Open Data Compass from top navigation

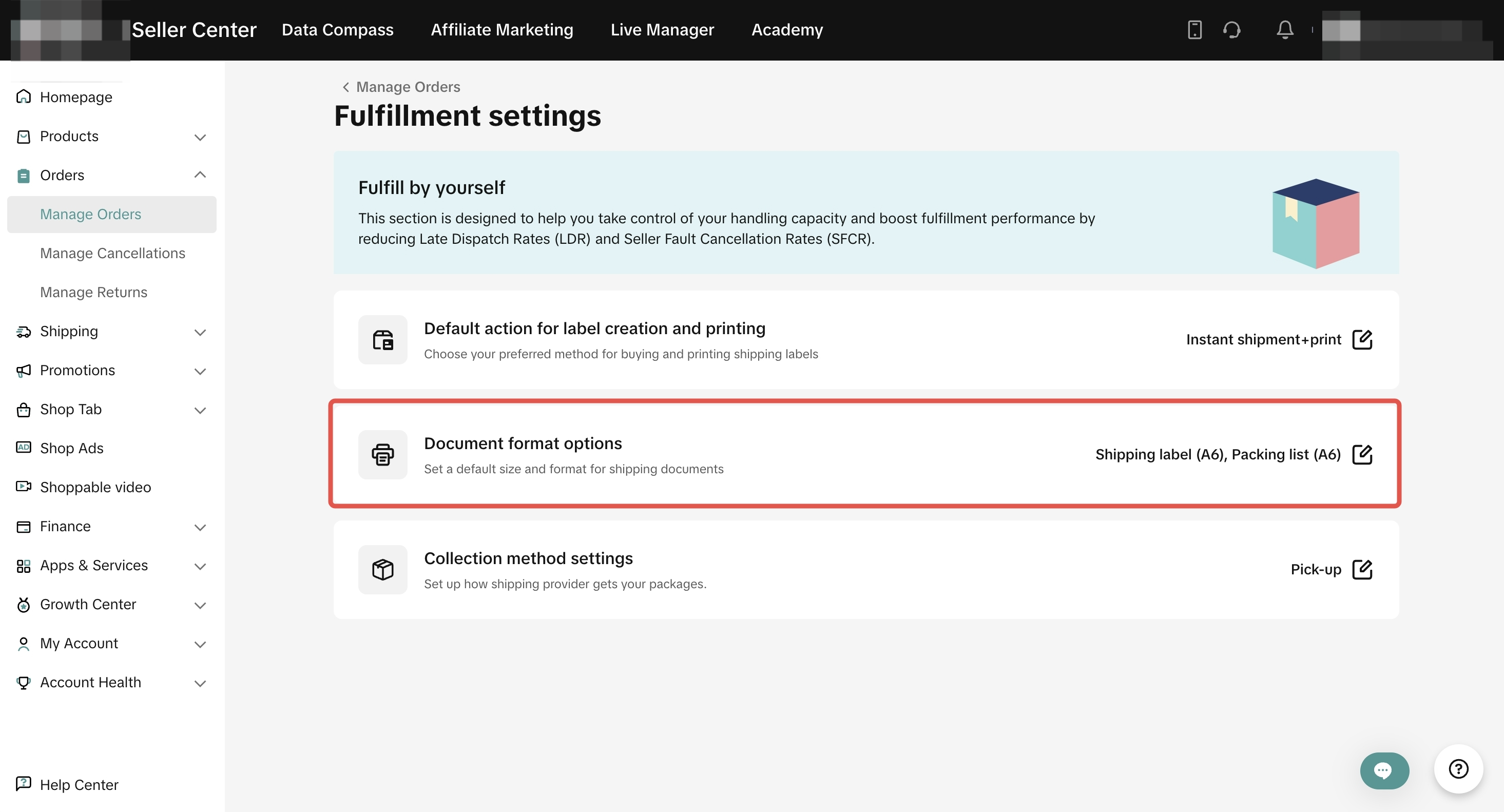pyautogui.click(x=337, y=30)
